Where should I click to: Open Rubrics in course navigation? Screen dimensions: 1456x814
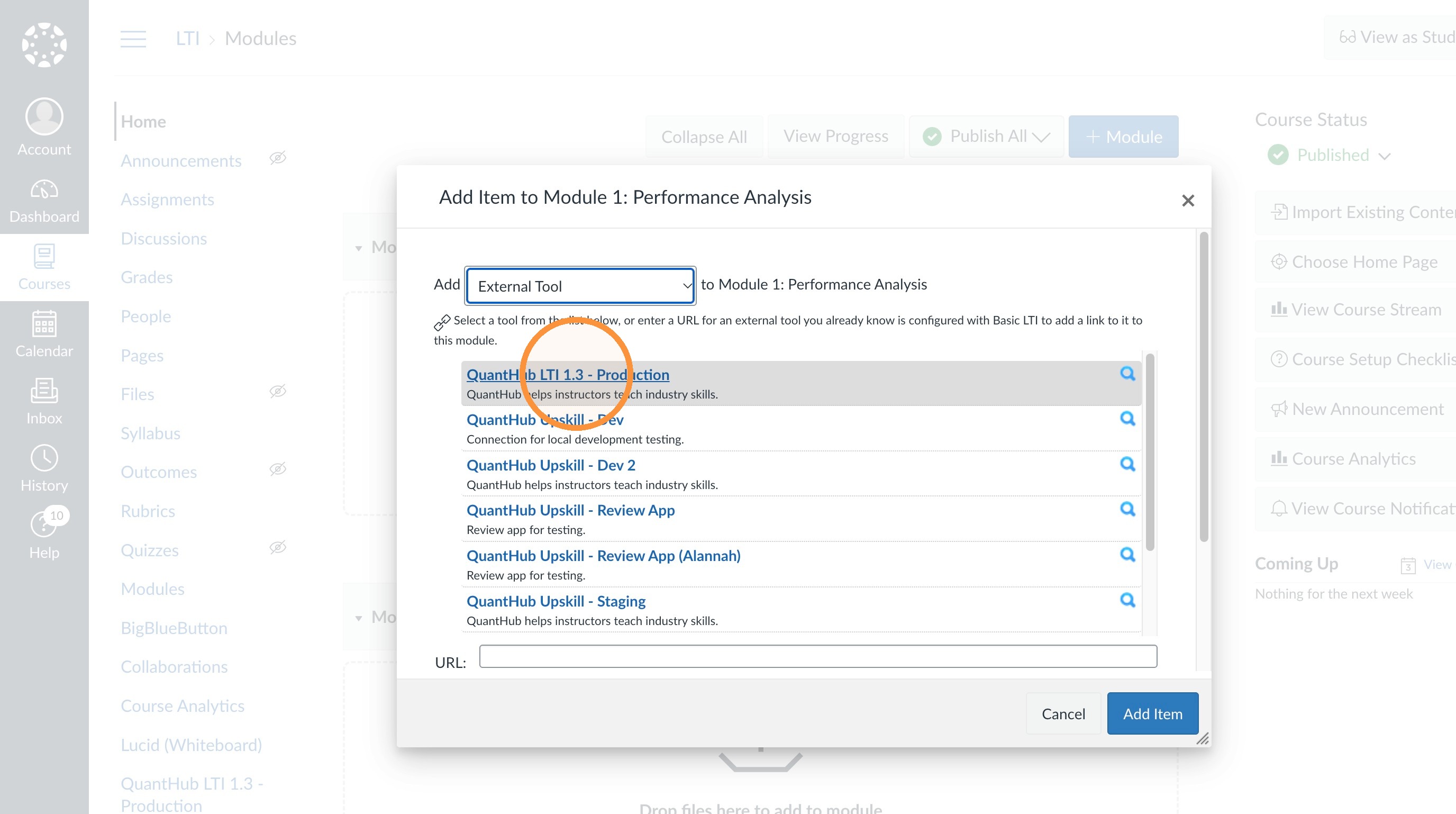pos(148,511)
